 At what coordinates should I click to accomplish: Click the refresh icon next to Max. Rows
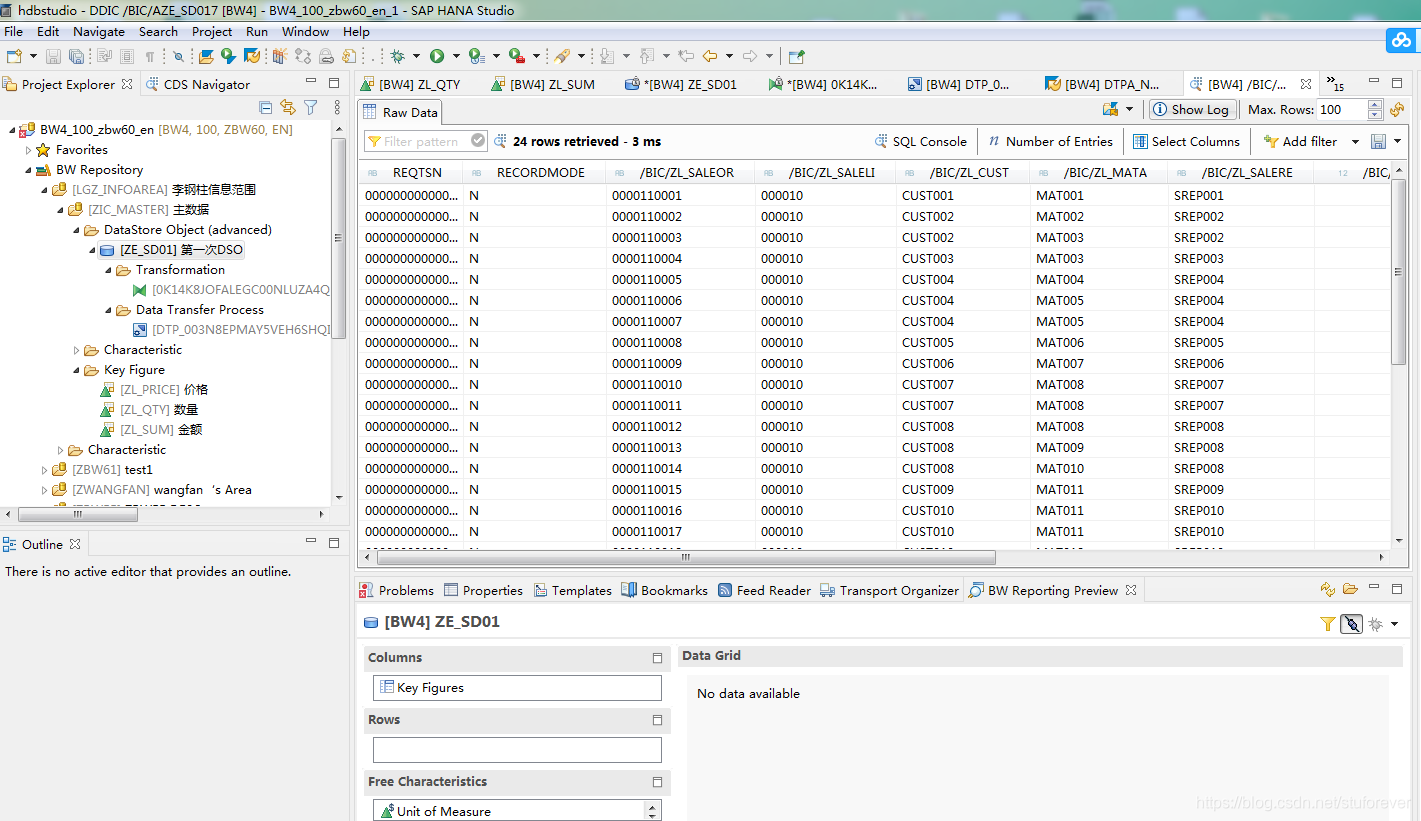1397,109
